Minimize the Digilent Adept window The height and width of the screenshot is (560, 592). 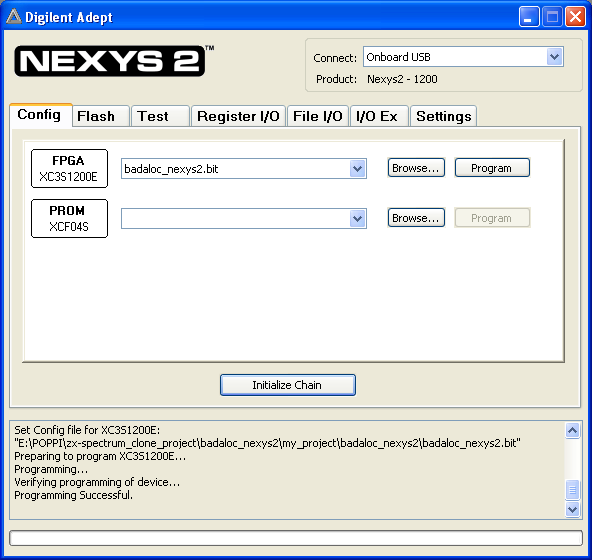tap(529, 17)
